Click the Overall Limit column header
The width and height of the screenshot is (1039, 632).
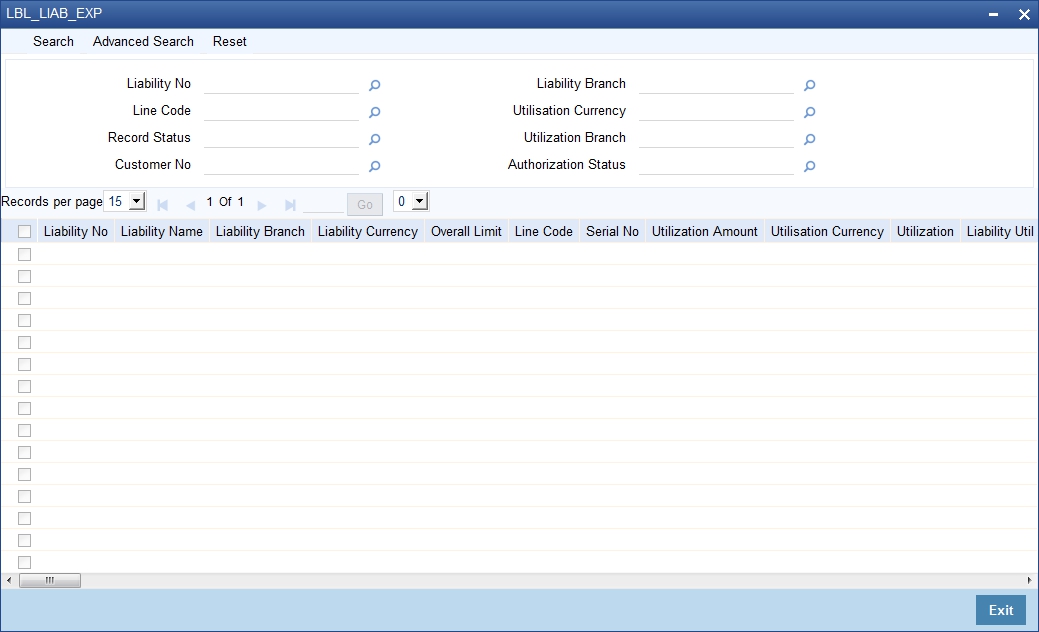point(466,231)
